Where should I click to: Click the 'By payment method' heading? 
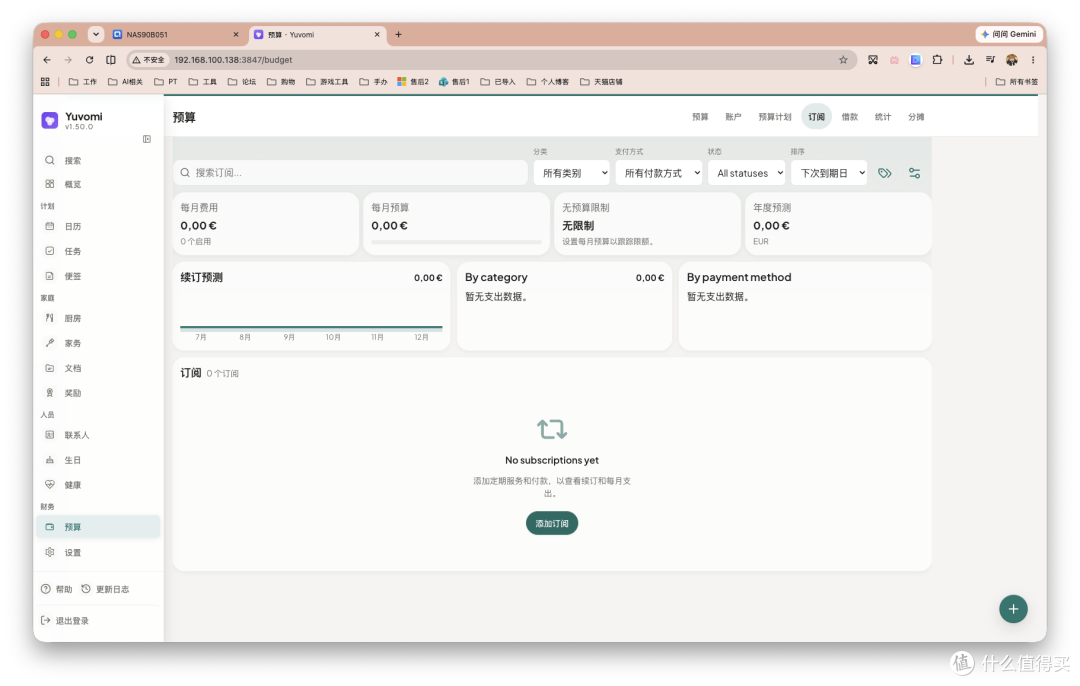click(739, 278)
